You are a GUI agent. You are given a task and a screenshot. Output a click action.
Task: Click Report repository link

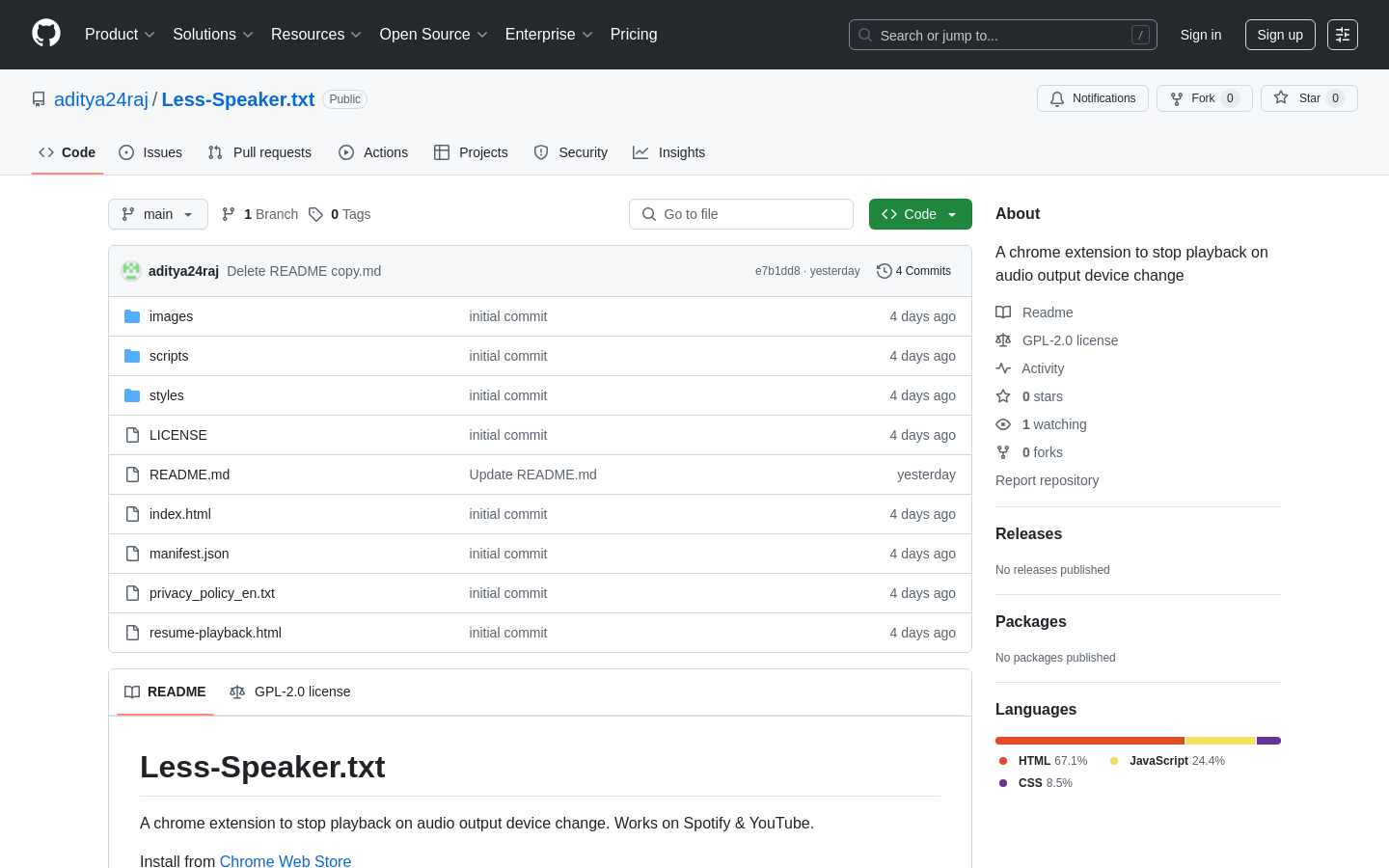(x=1047, y=480)
